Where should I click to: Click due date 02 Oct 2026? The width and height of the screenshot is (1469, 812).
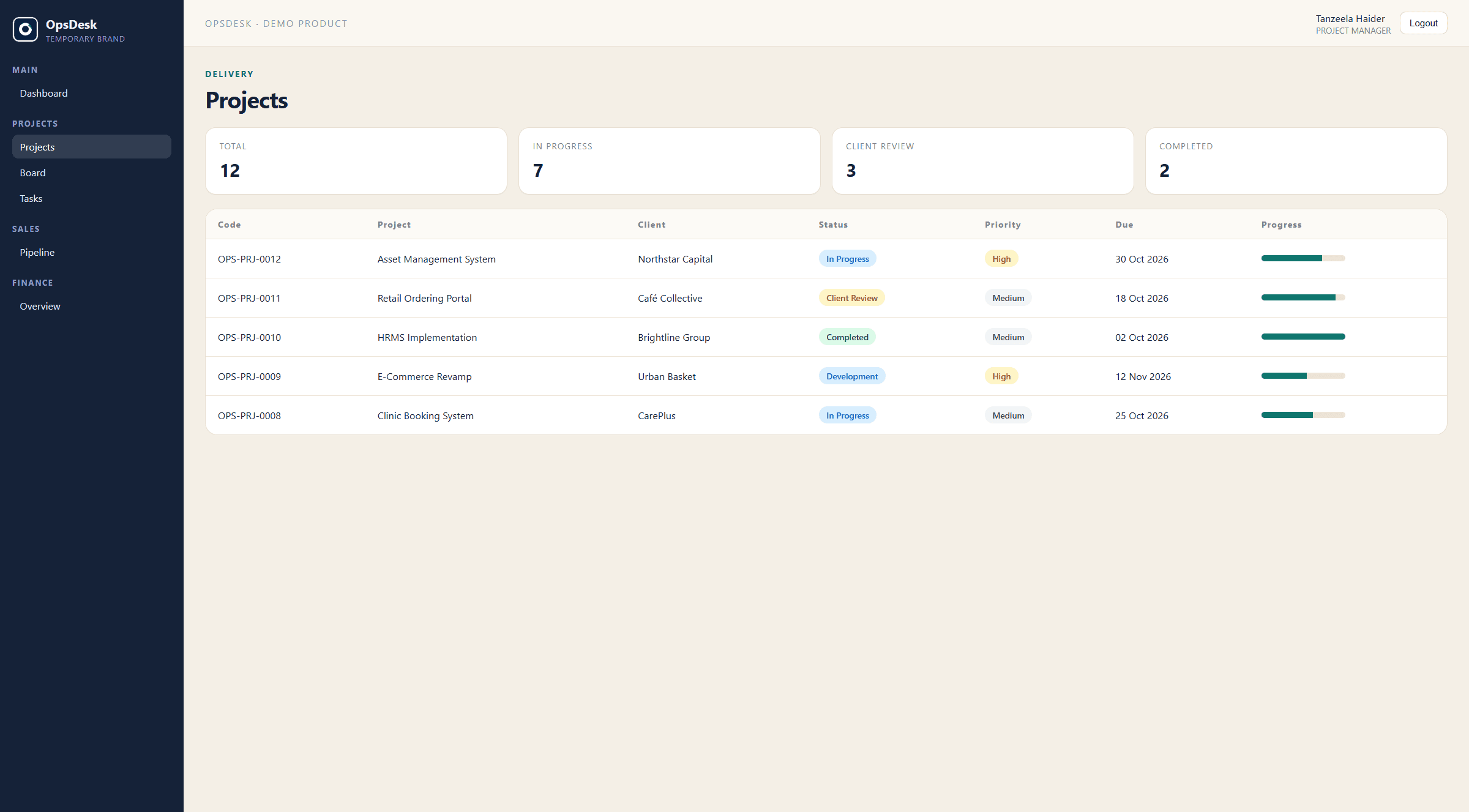pyautogui.click(x=1142, y=337)
